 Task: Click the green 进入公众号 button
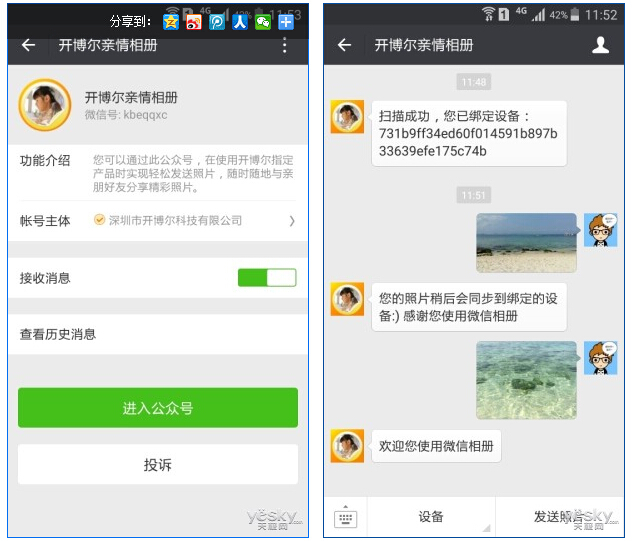click(158, 408)
